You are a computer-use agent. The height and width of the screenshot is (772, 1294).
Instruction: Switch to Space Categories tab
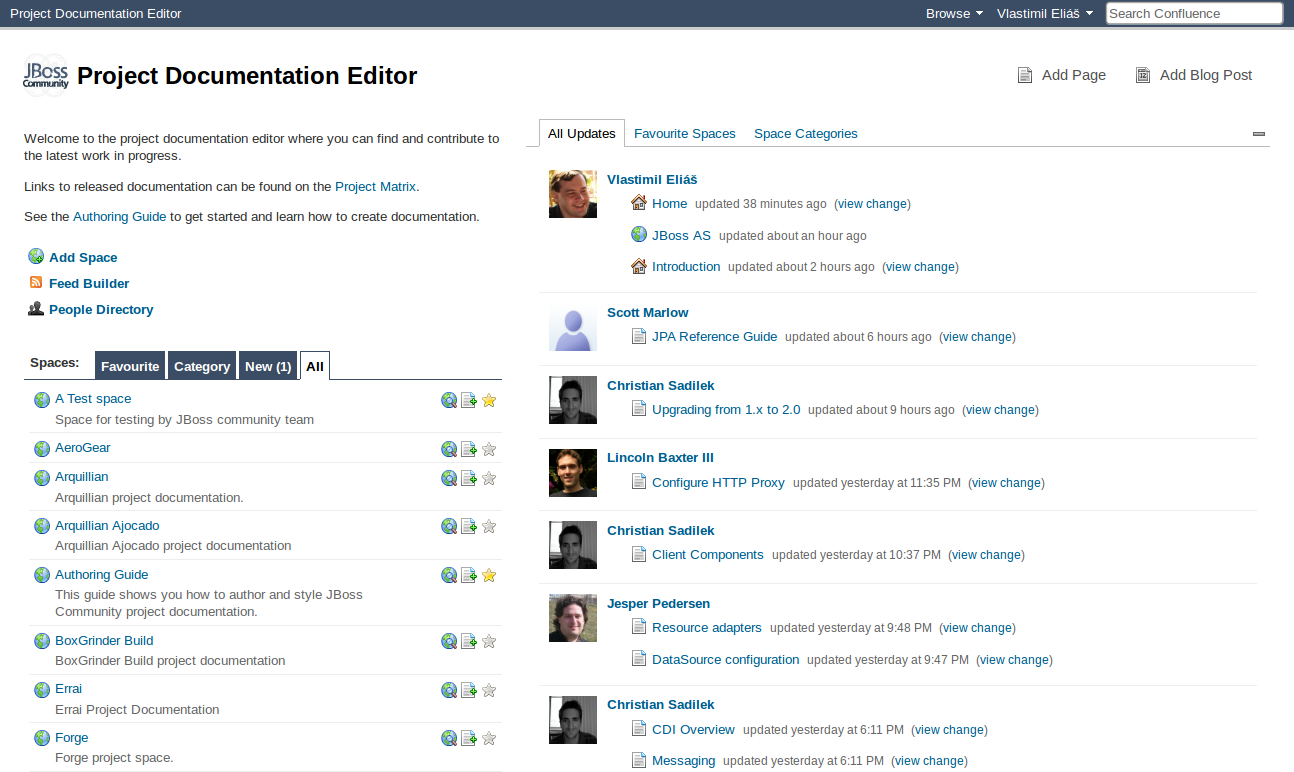[806, 133]
